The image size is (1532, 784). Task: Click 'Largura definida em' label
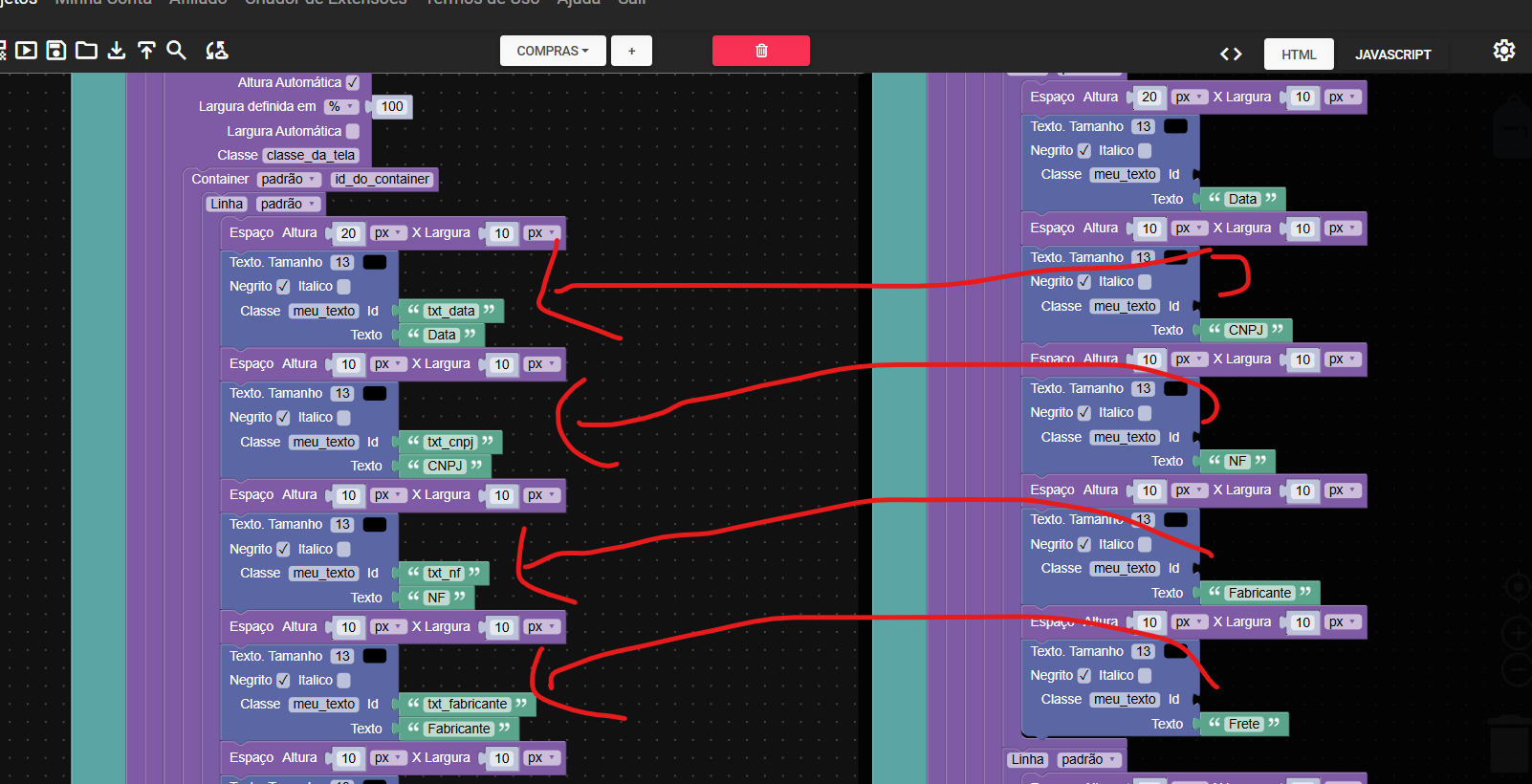tap(257, 107)
